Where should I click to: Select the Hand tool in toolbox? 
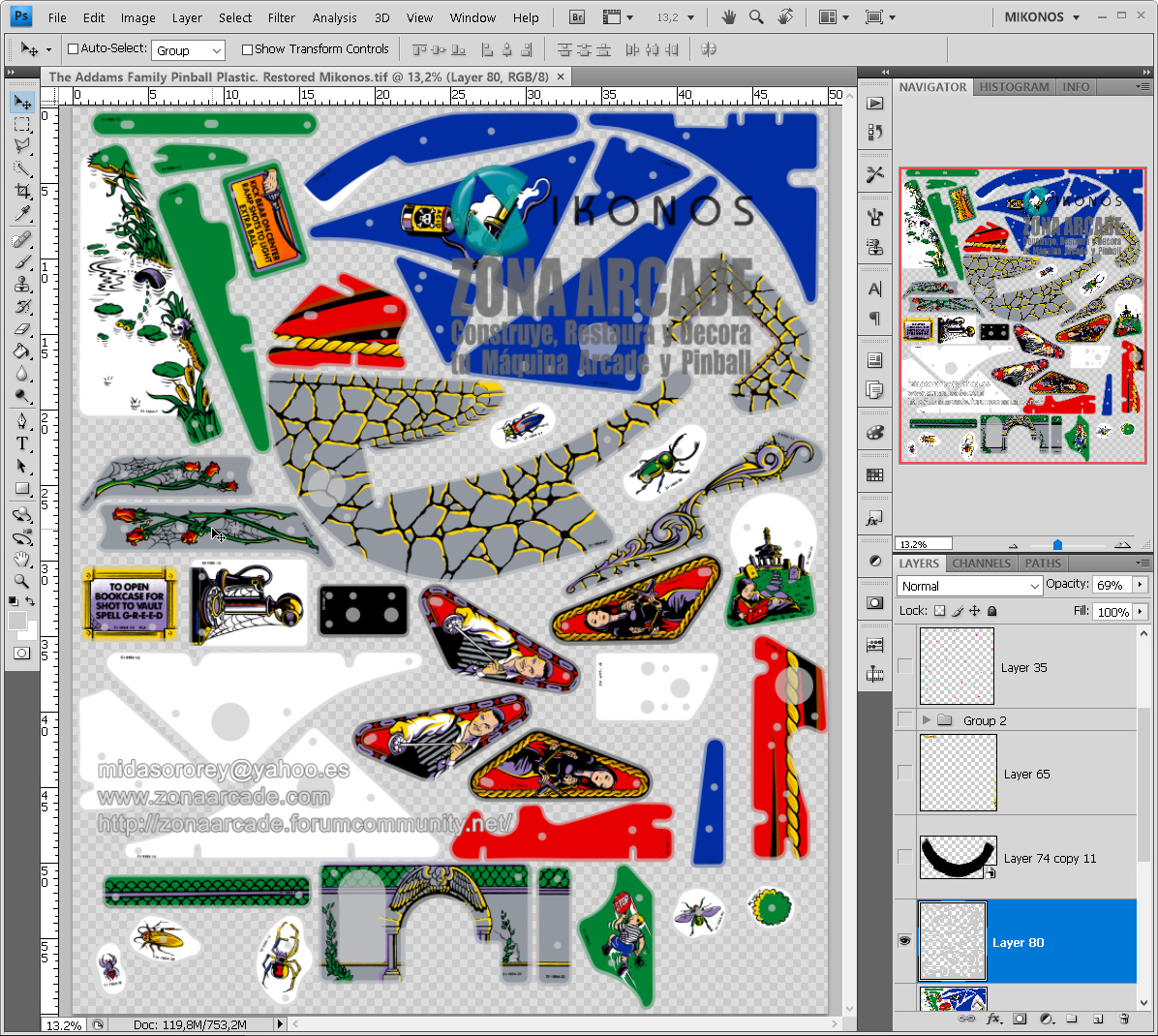pyautogui.click(x=22, y=559)
